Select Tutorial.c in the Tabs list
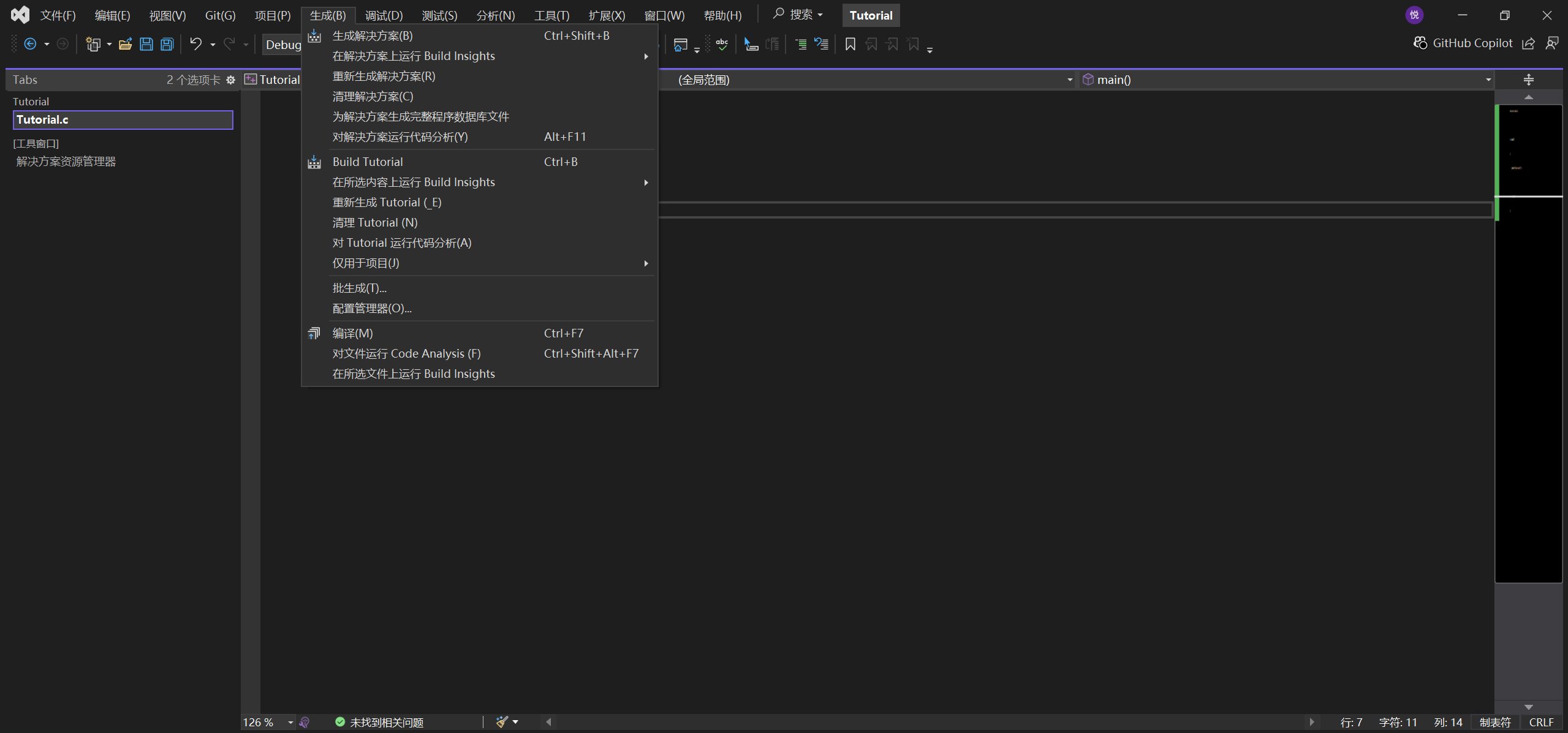 [x=123, y=120]
